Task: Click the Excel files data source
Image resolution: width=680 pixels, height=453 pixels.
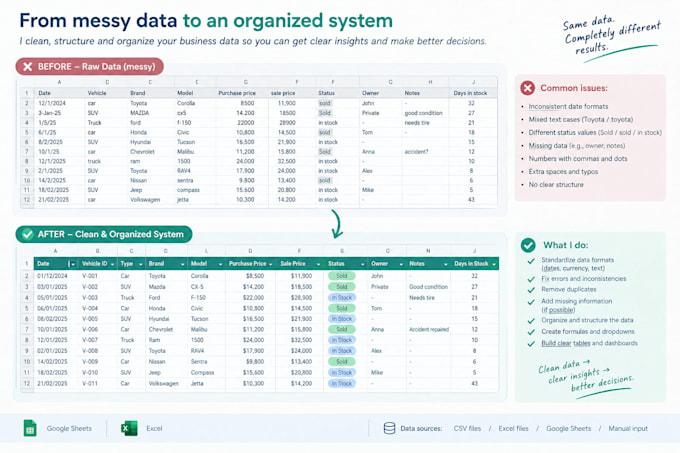Action: tap(513, 428)
